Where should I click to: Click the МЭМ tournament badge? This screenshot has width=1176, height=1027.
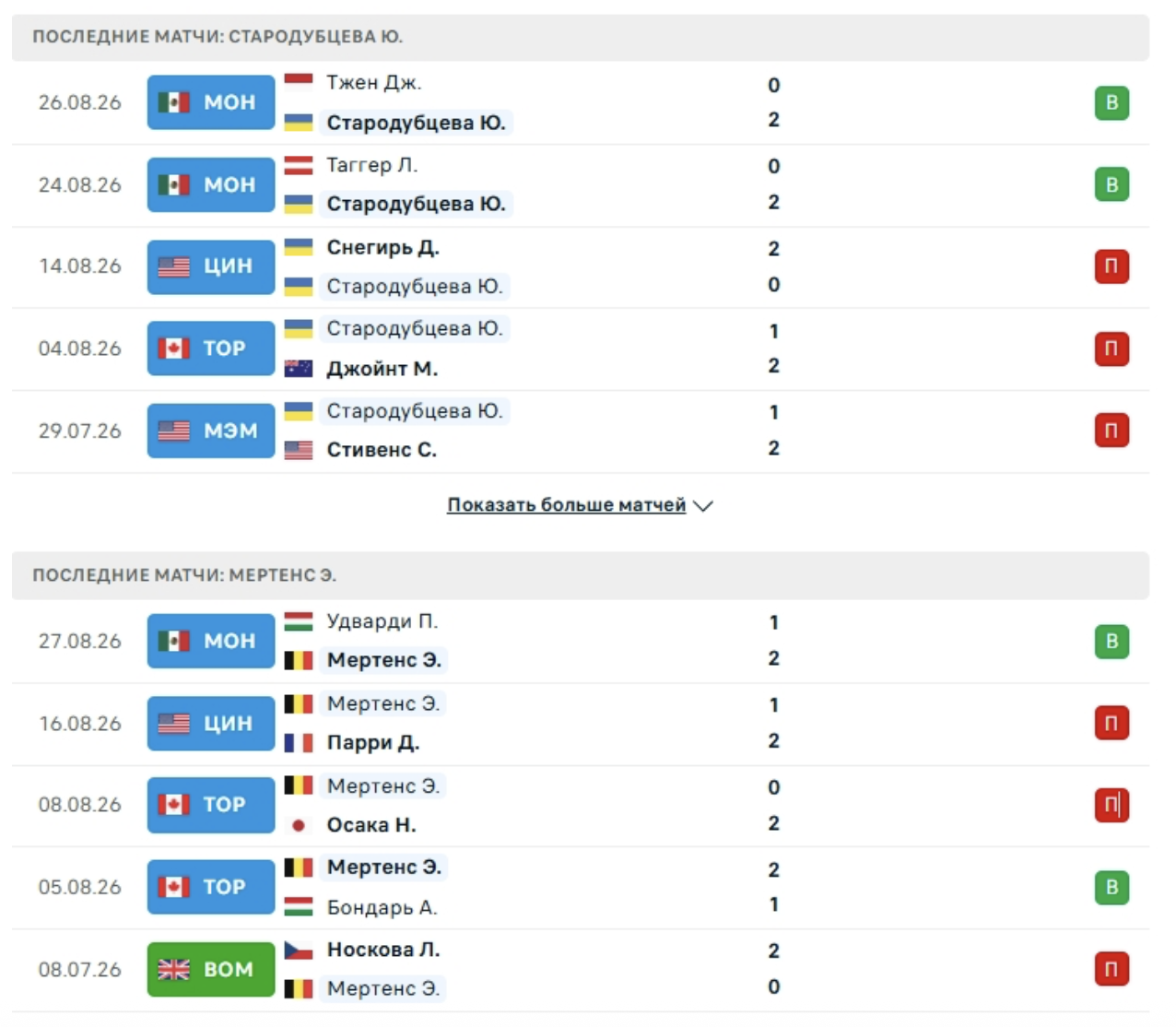point(211,431)
